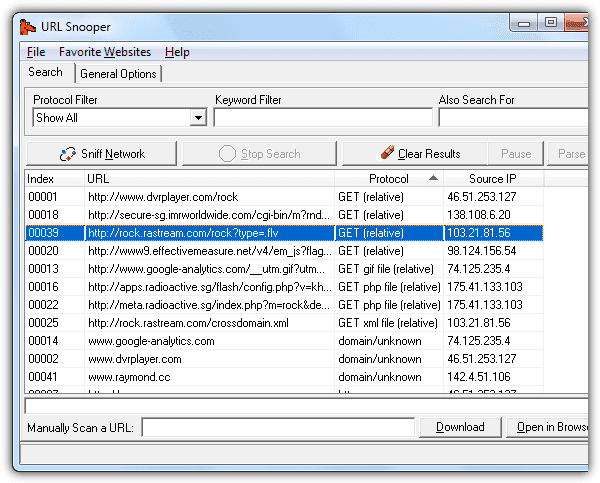Image resolution: width=600 pixels, height=483 pixels.
Task: Maximize the URL Snooper window
Action: coord(551,23)
